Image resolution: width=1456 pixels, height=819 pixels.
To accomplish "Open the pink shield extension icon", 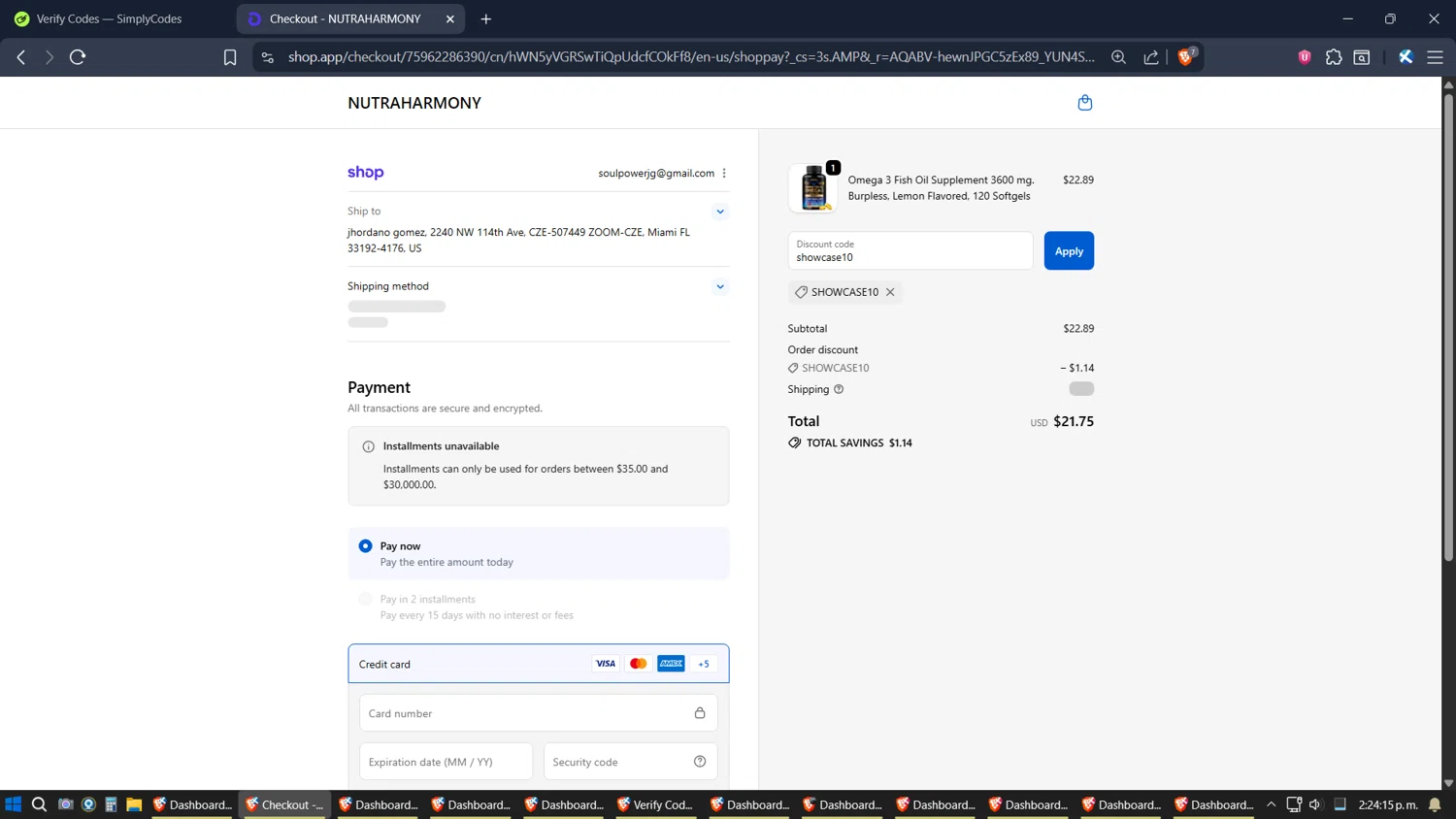I will coord(1305,57).
